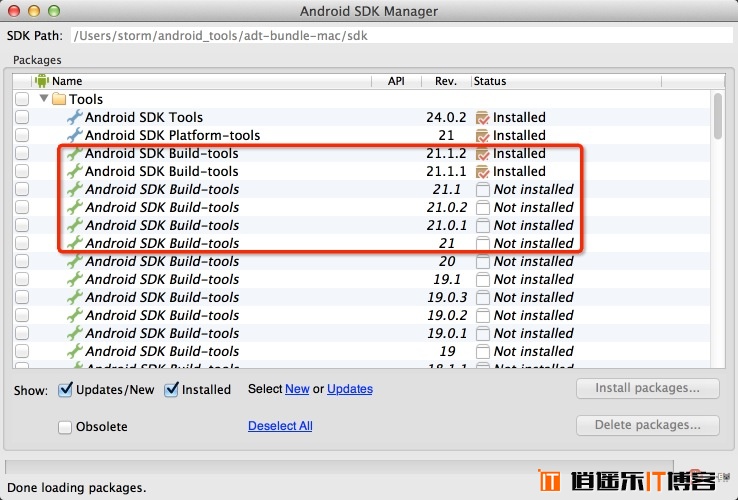The height and width of the screenshot is (500, 738).
Task: Click the wrench icon for Android SDK Tools
Action: click(x=75, y=117)
